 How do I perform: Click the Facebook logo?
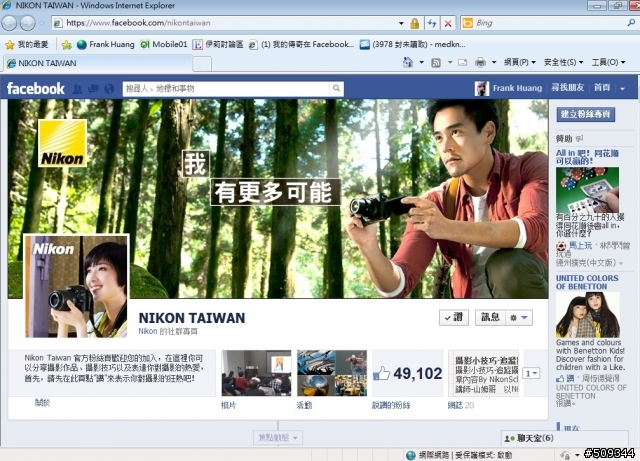click(36, 89)
